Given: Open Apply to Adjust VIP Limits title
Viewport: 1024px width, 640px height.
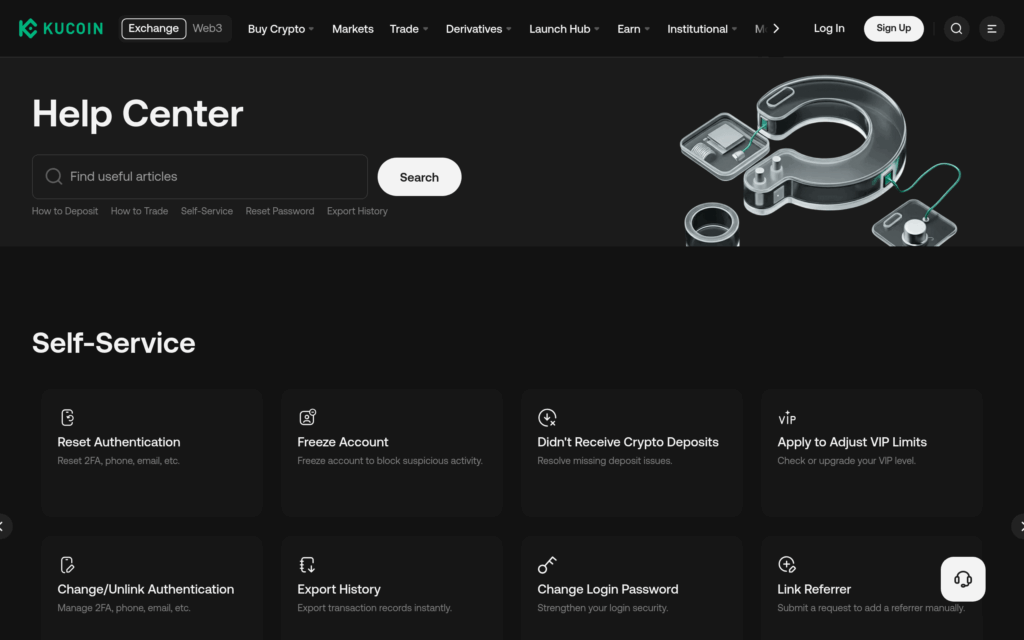Looking at the screenshot, I should (852, 442).
